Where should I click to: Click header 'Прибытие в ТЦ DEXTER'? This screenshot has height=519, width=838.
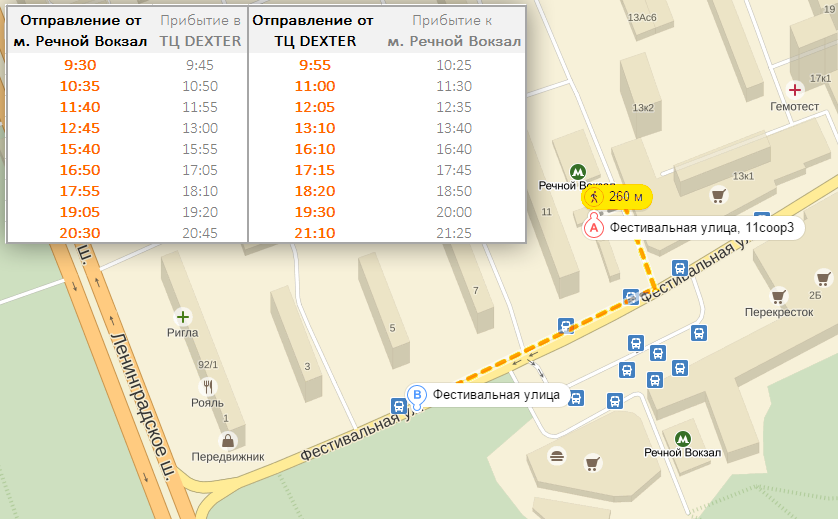(x=200, y=31)
